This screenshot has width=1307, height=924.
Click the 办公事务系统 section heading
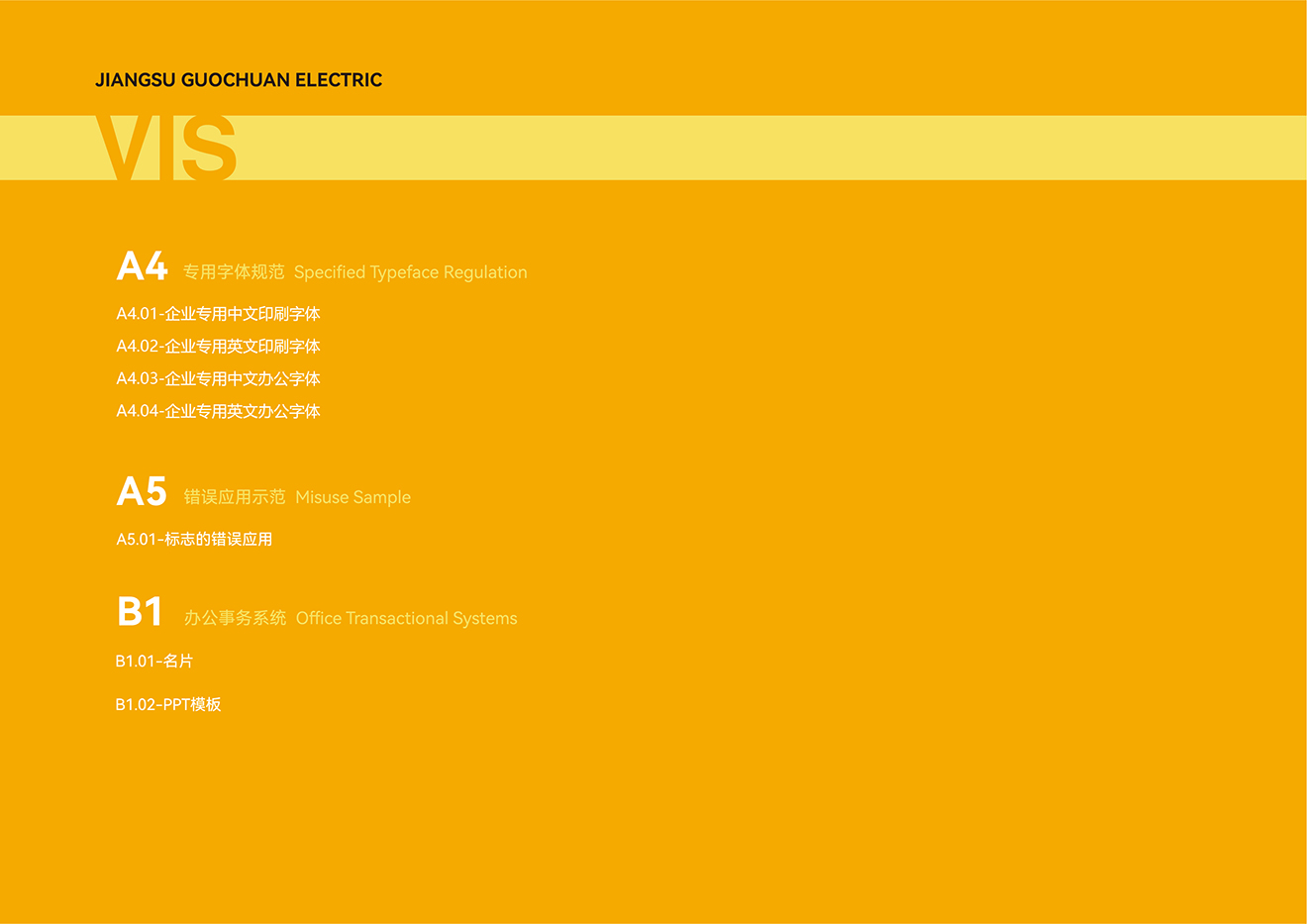point(235,618)
